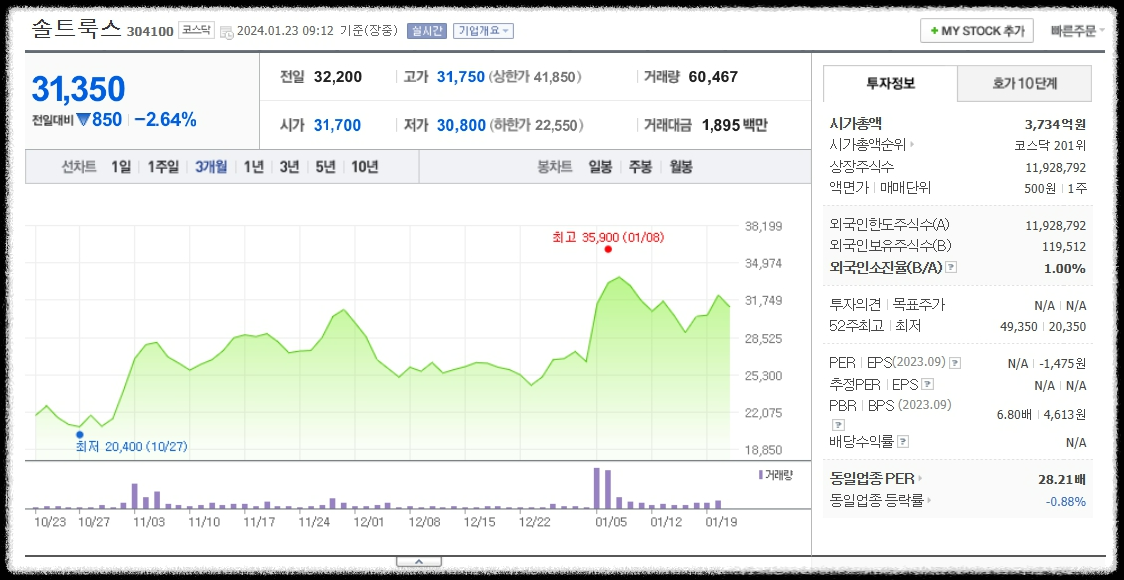The height and width of the screenshot is (580, 1124).
Task: Click the 솔트룩스 stock name title
Action: click(76, 29)
